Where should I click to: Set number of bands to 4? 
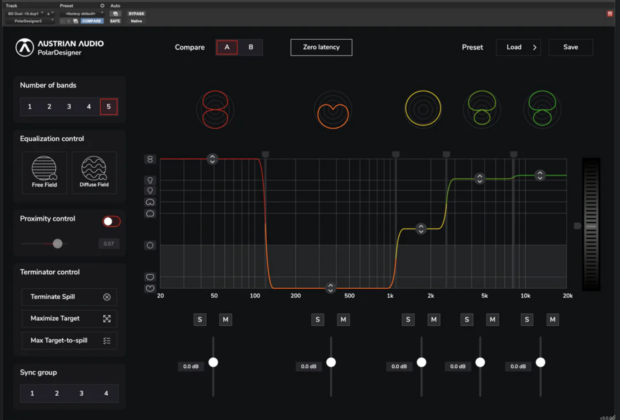[x=89, y=107]
